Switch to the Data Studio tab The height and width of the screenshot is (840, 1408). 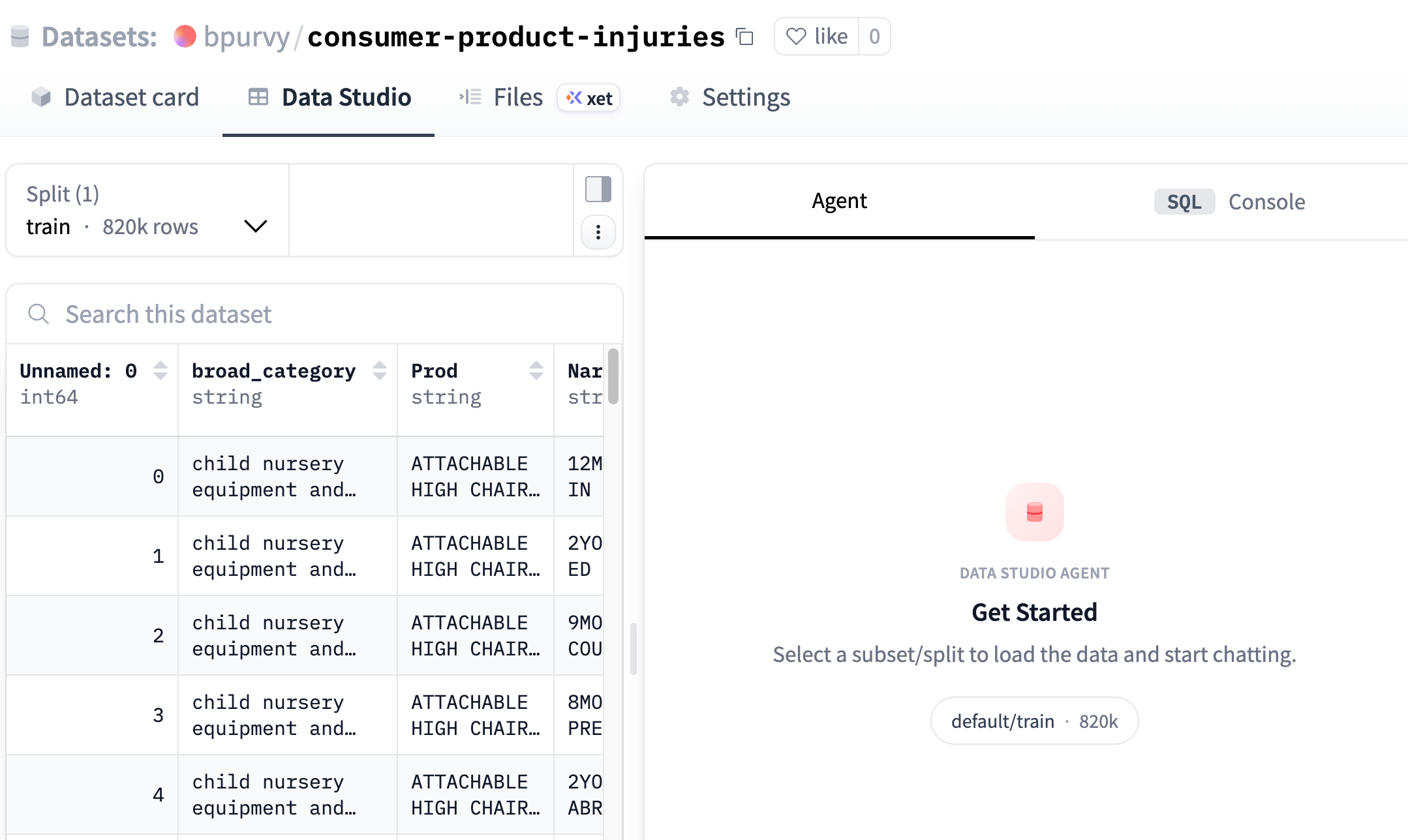click(329, 97)
